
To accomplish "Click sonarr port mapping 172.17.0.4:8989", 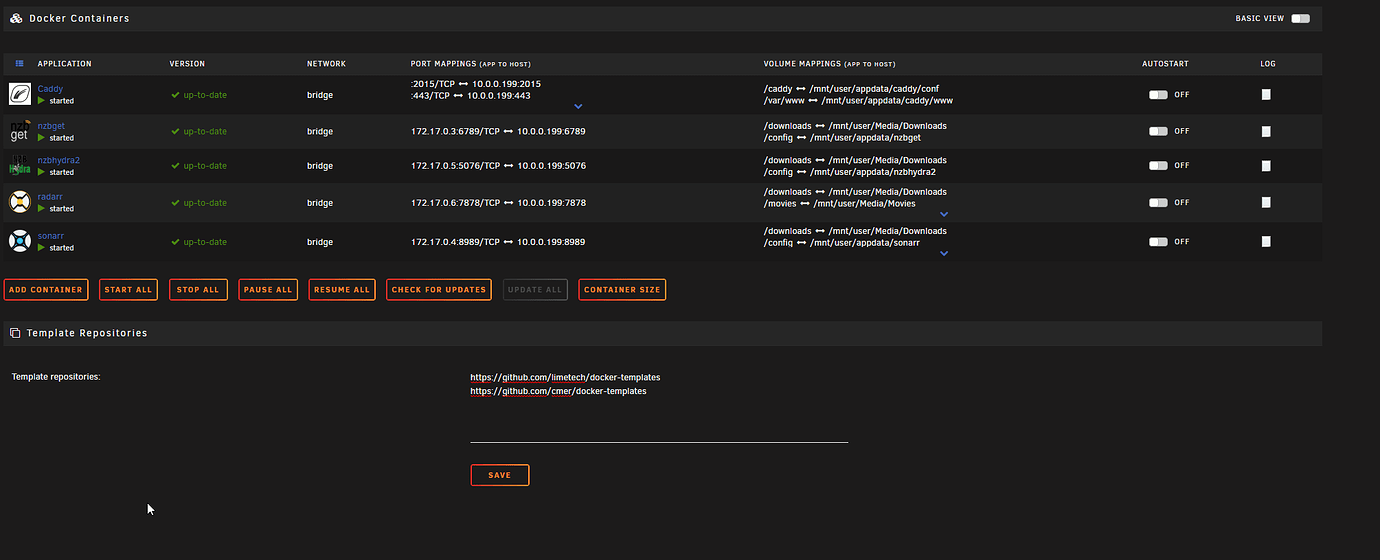I will tap(498, 242).
